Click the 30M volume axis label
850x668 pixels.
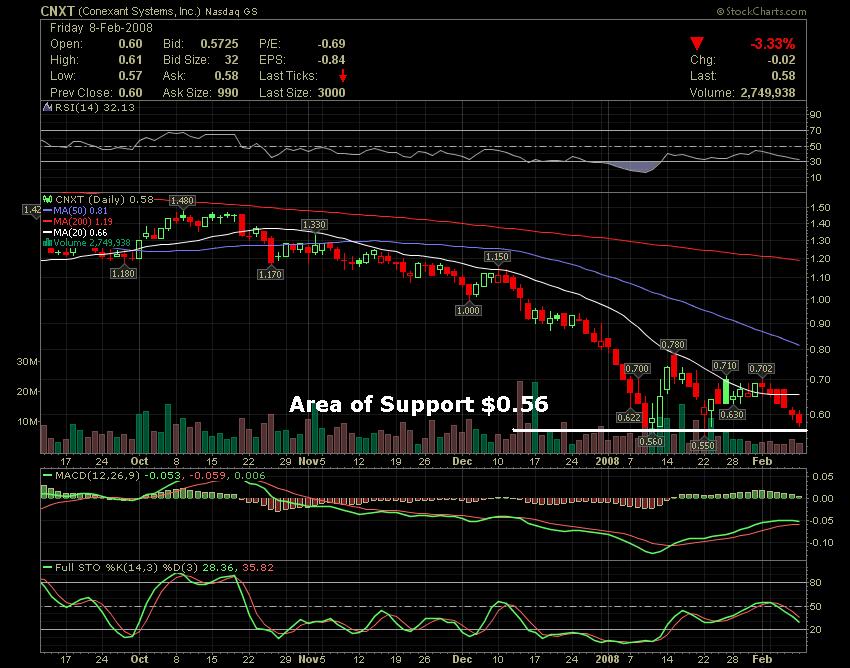pos(27,362)
